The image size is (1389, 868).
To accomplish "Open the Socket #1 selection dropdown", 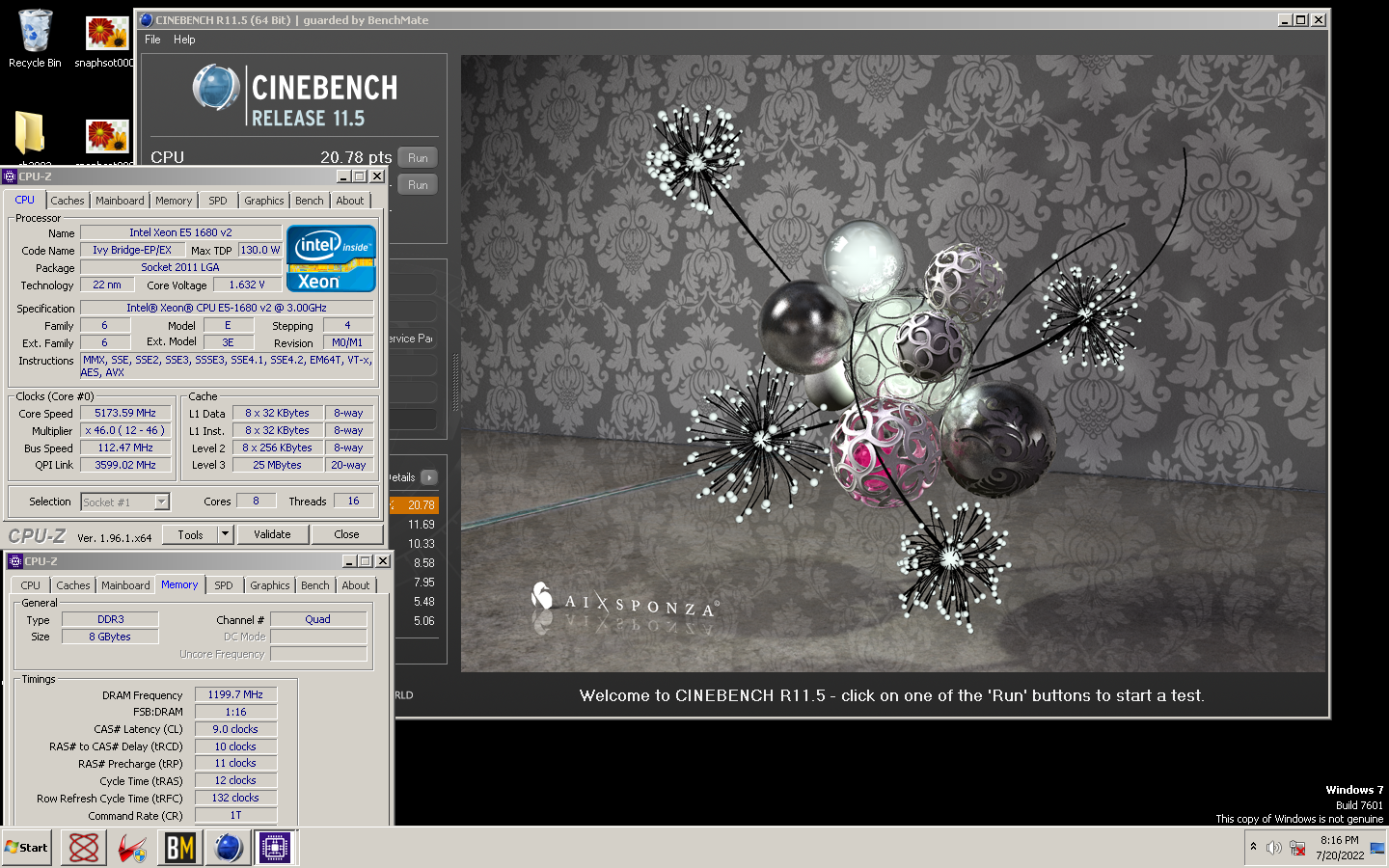I will 162,502.
